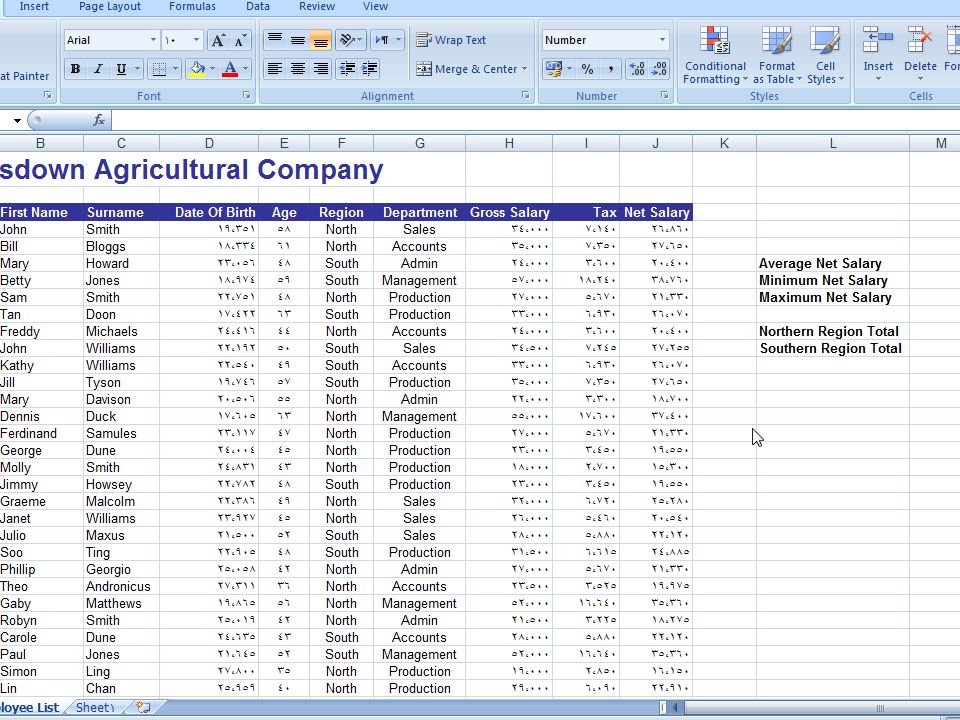Open the Page Layout ribbon tab
960x720 pixels.
point(110,7)
